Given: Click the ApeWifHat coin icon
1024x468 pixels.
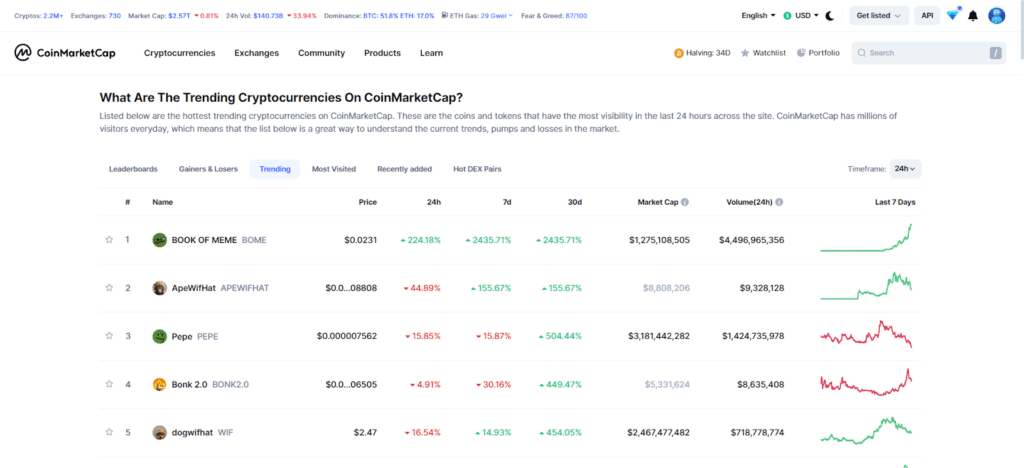Looking at the screenshot, I should [x=159, y=288].
